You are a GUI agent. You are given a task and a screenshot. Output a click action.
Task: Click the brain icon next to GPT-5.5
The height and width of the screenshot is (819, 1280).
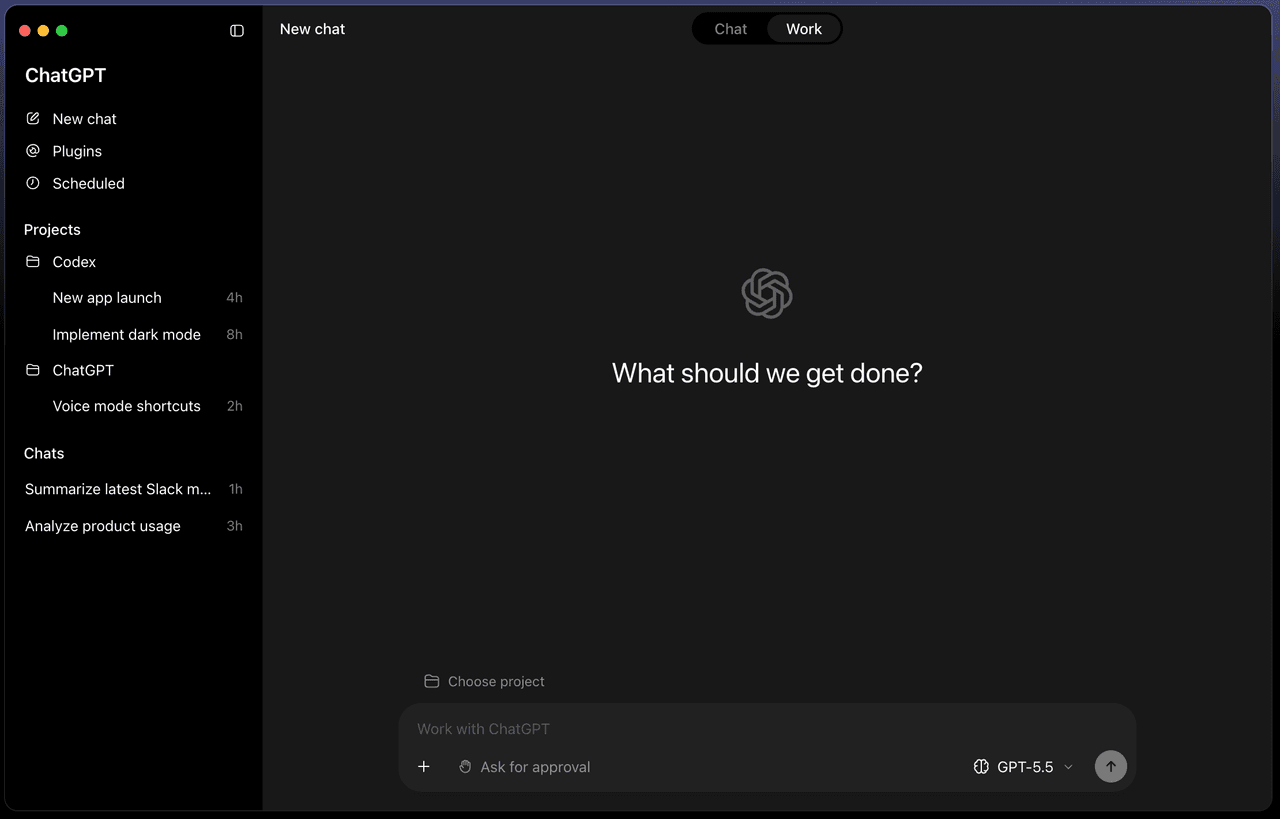coord(981,767)
